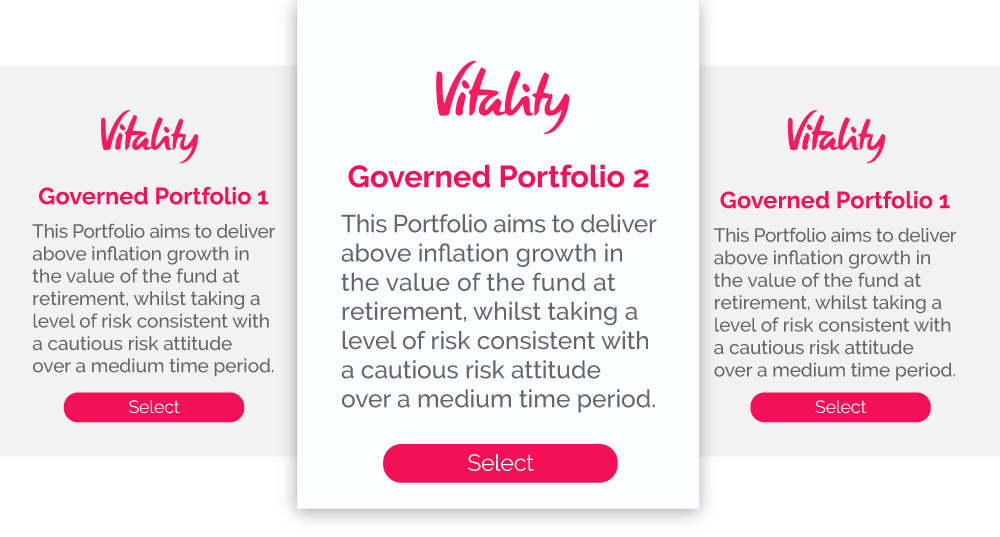This screenshot has height=537, width=1000.
Task: Click the left card's Governed Portfolio 1 heading
Action: click(x=153, y=196)
